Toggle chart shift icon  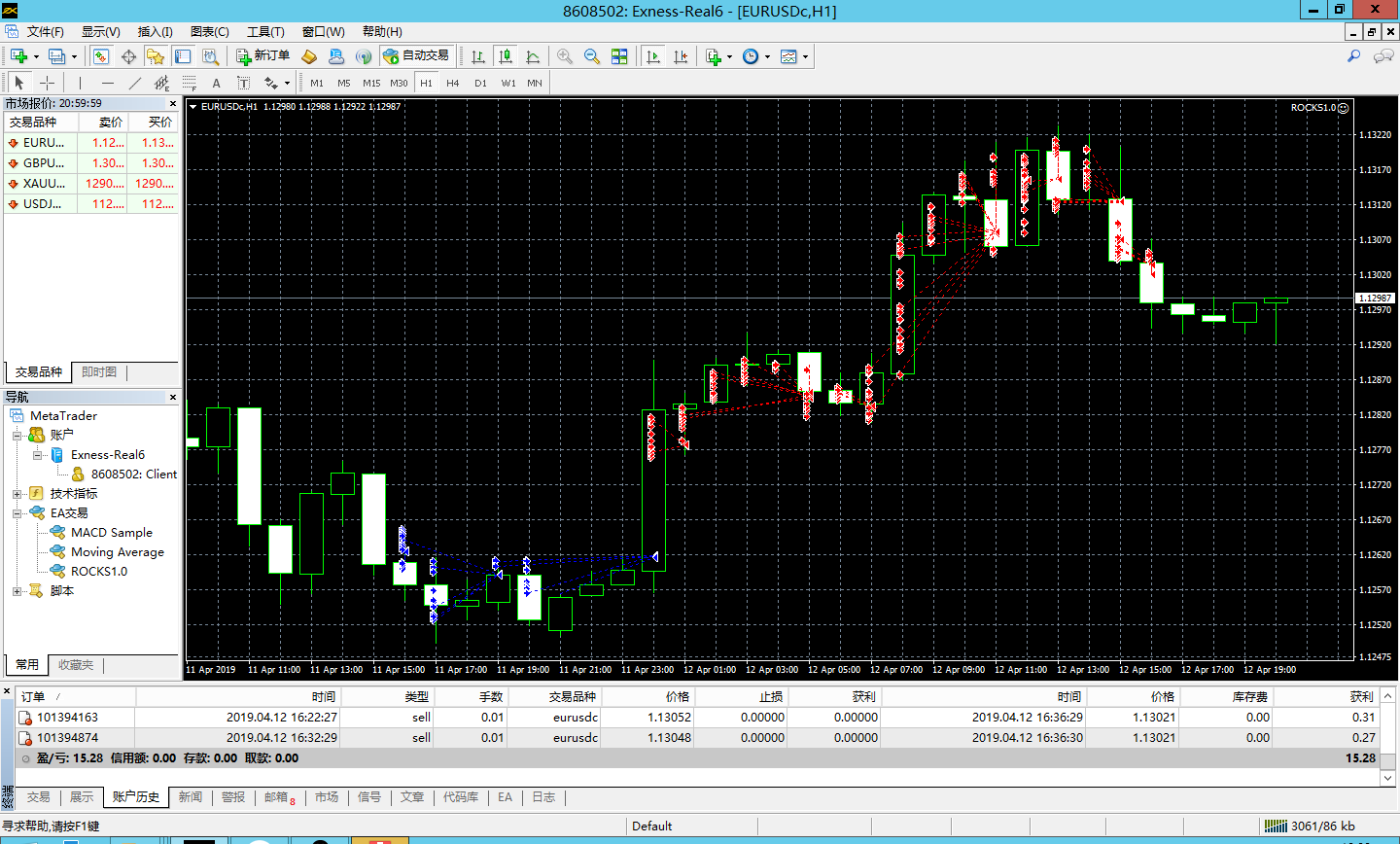pyautogui.click(x=681, y=56)
